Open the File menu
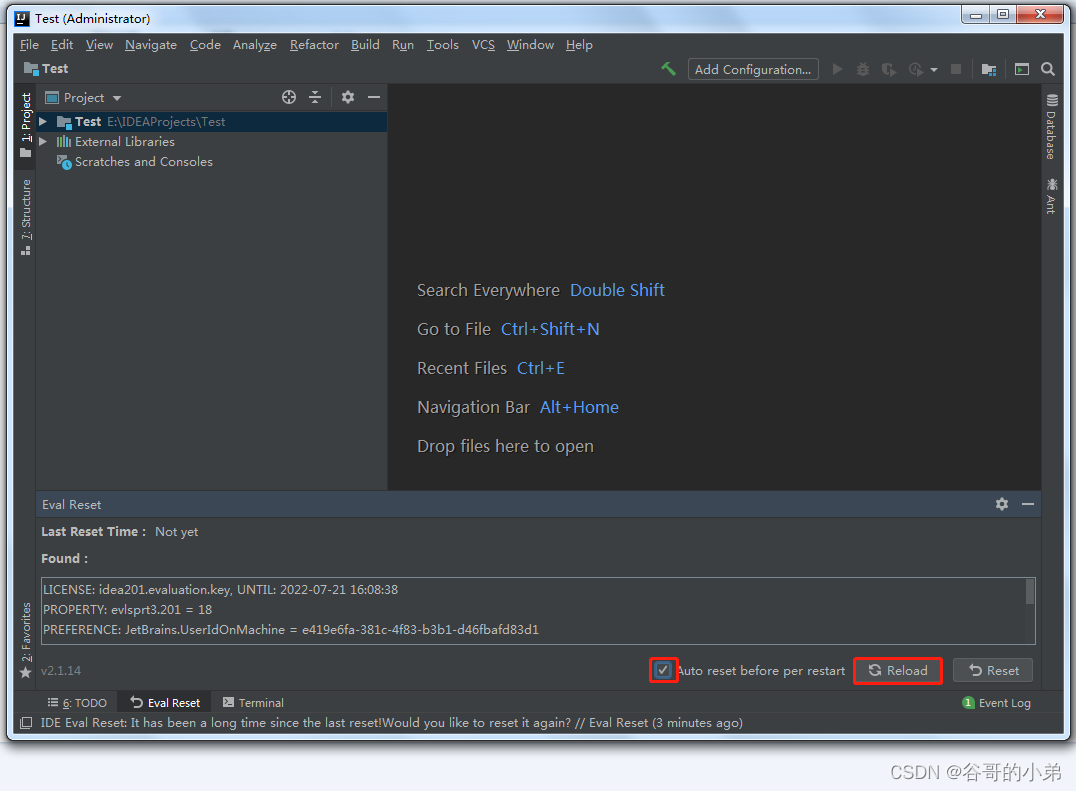Screen dimensions: 1076x791 coord(29,45)
